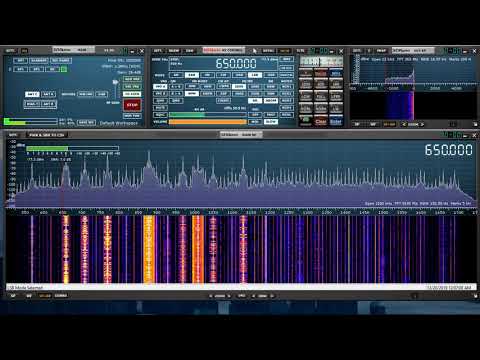Viewport: 480px width, 360px height.
Task: Toggle the NR noise reduction button
Action: 255,101
